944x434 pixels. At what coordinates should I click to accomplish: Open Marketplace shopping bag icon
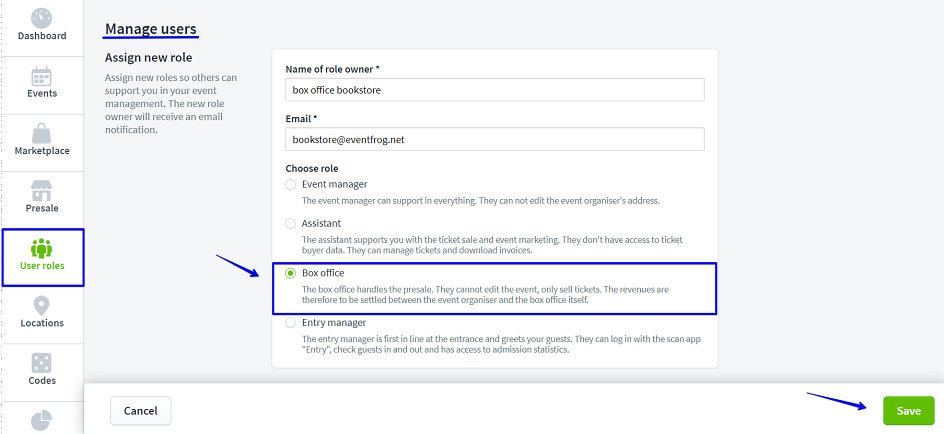pyautogui.click(x=41, y=132)
